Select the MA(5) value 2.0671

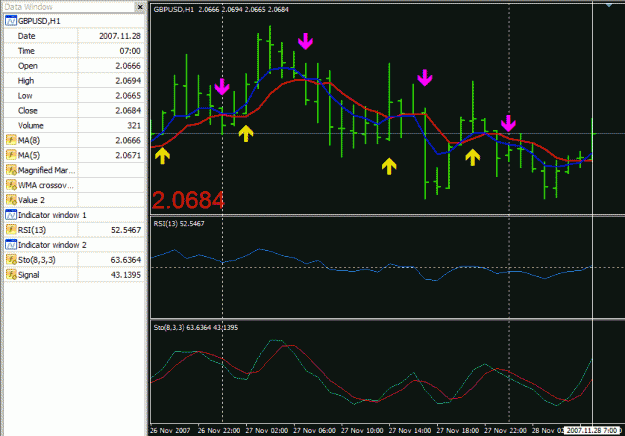128,155
